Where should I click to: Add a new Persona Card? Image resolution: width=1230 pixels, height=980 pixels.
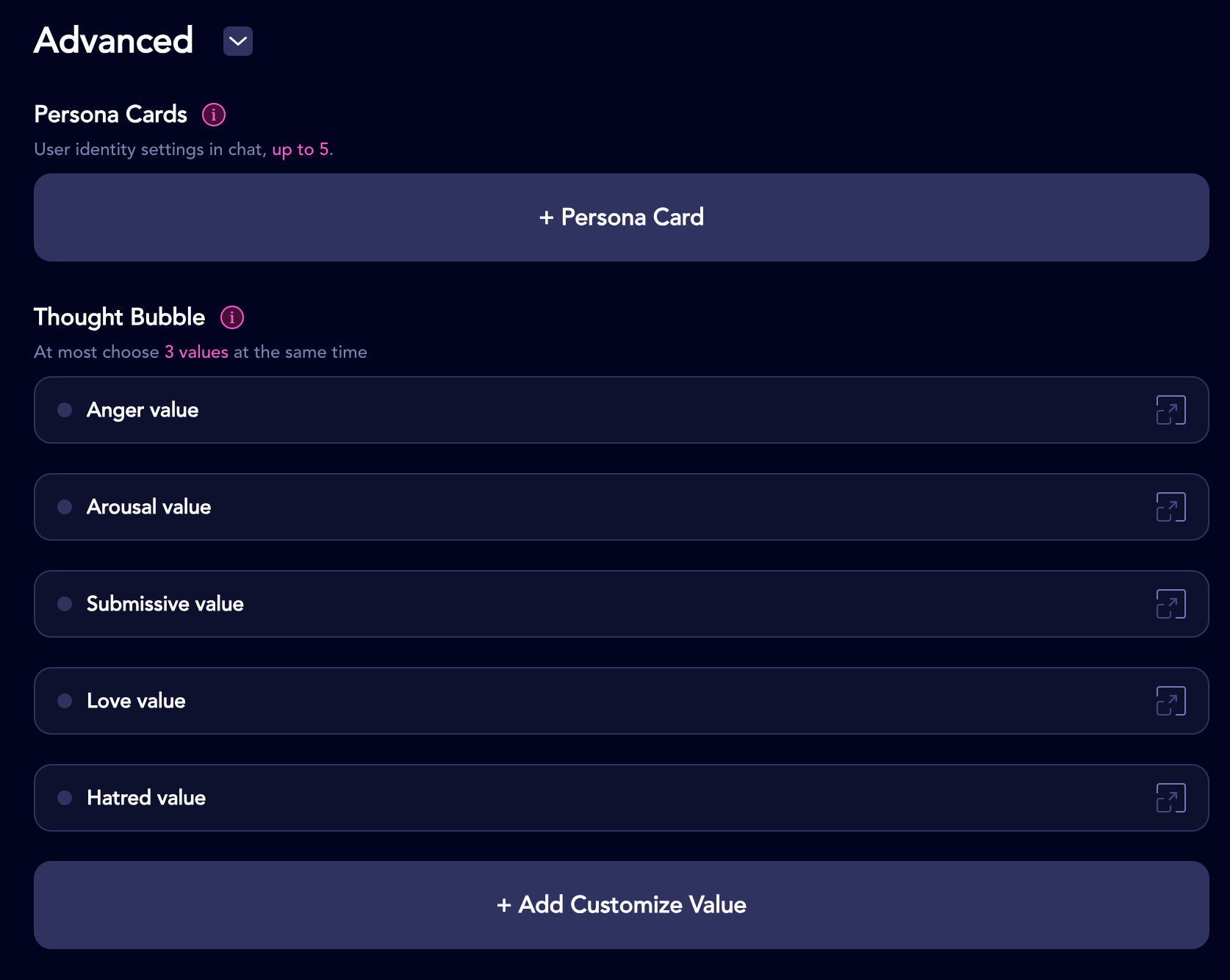(622, 217)
